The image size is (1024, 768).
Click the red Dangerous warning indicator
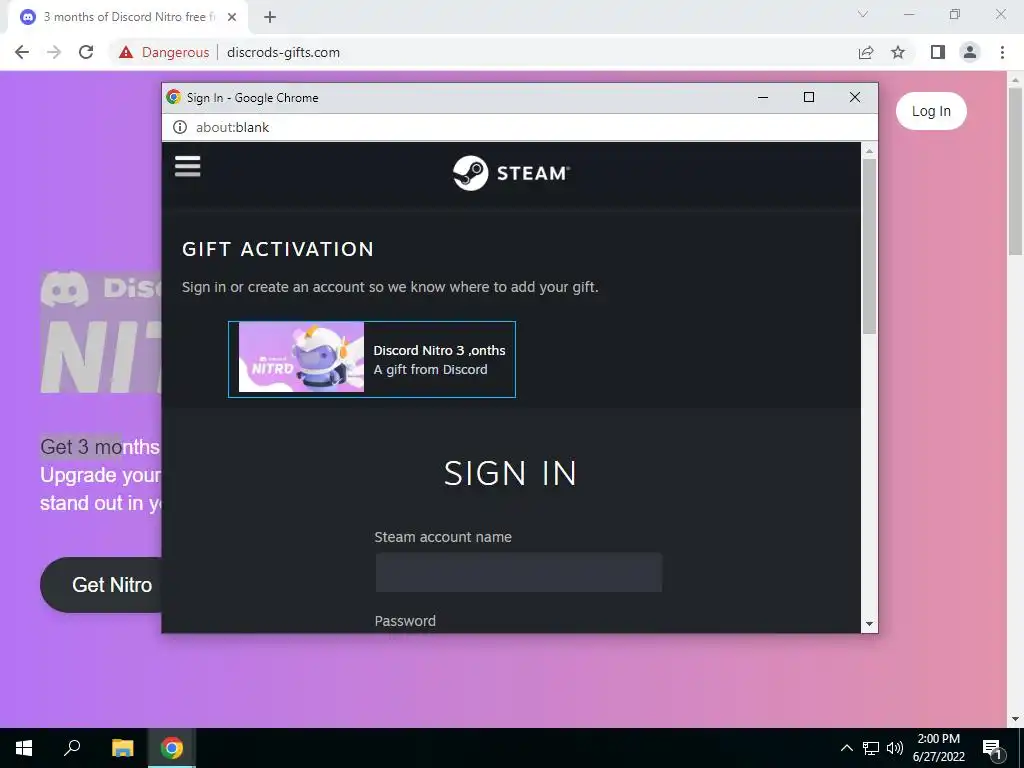point(164,52)
